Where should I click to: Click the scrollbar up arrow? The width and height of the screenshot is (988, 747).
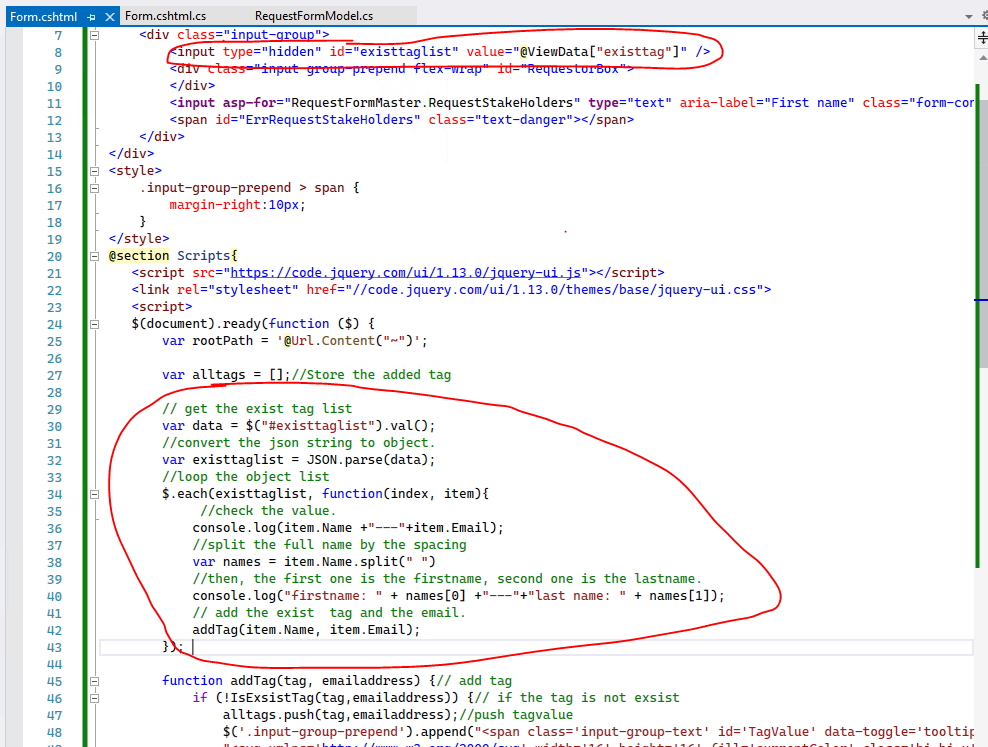tap(982, 58)
